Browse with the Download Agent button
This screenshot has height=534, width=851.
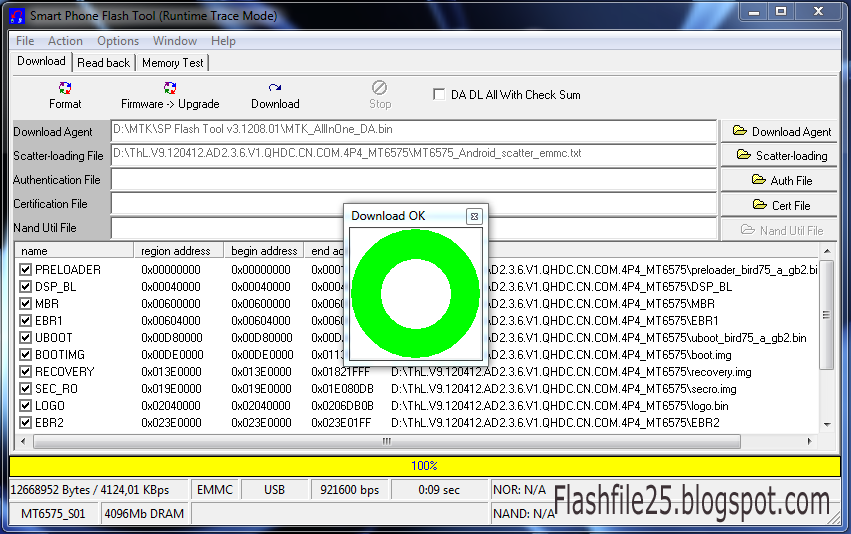(x=779, y=131)
